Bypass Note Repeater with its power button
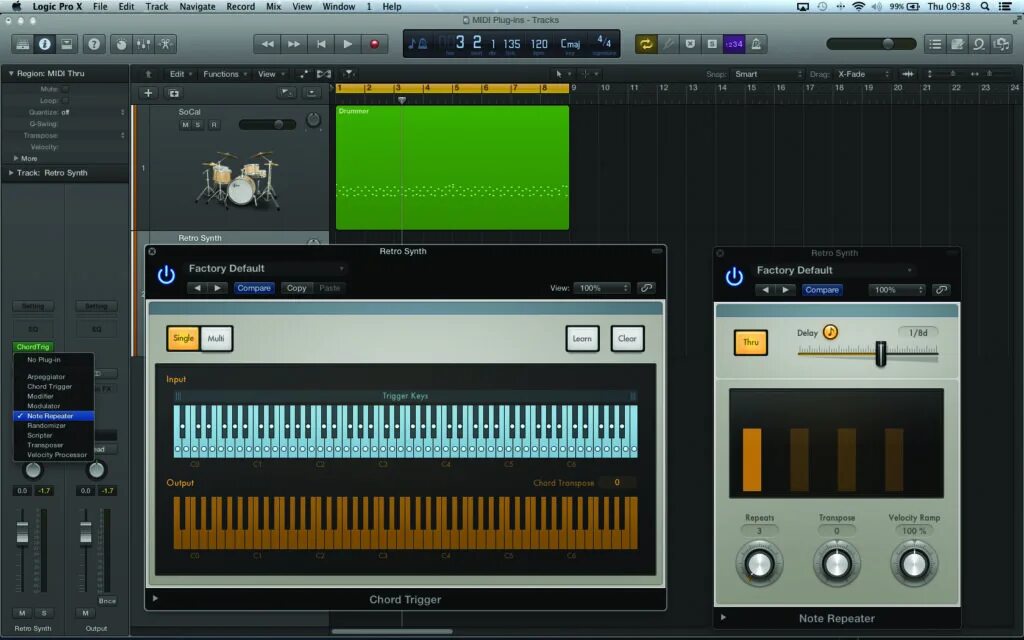 735,278
